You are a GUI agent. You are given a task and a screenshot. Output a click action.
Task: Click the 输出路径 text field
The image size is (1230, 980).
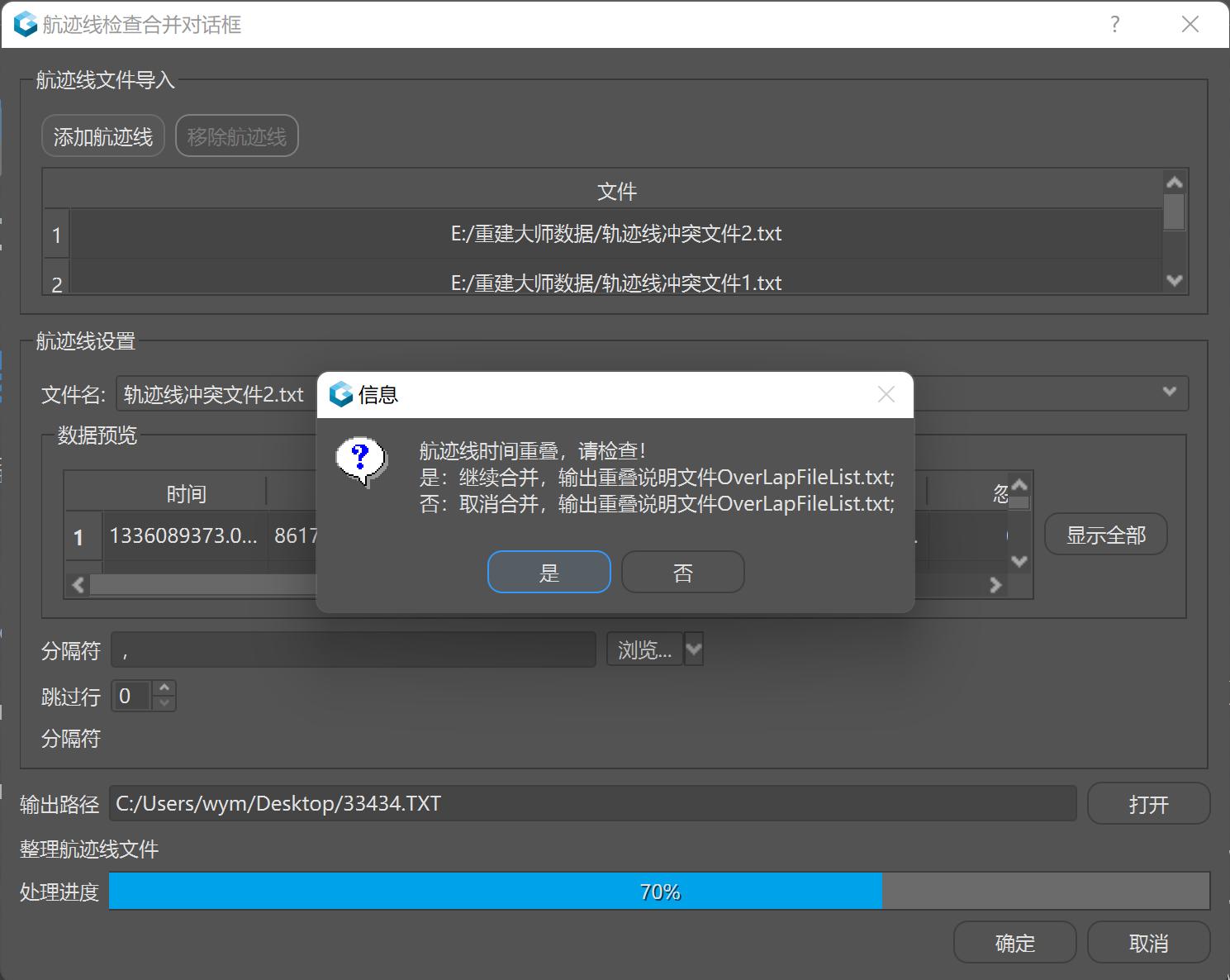click(593, 804)
